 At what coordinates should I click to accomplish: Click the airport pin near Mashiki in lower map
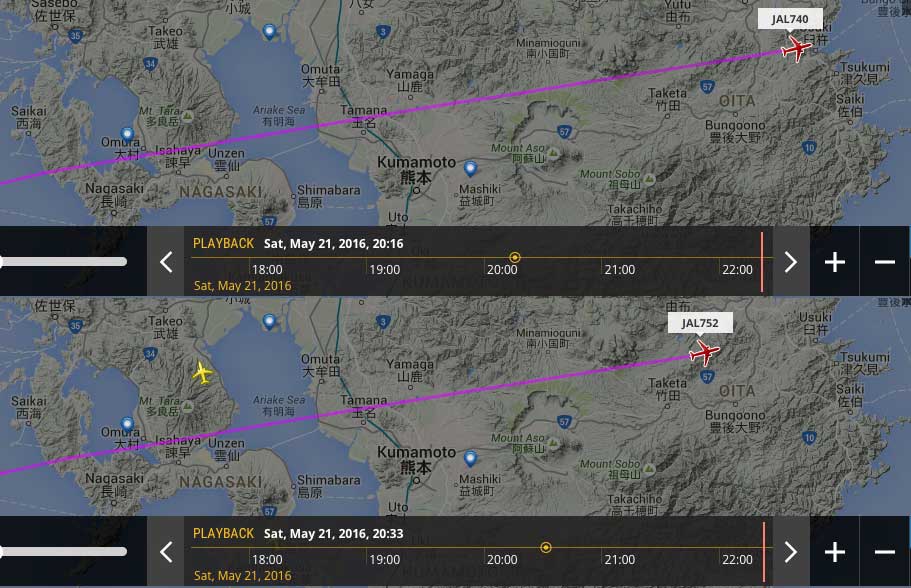(470, 459)
